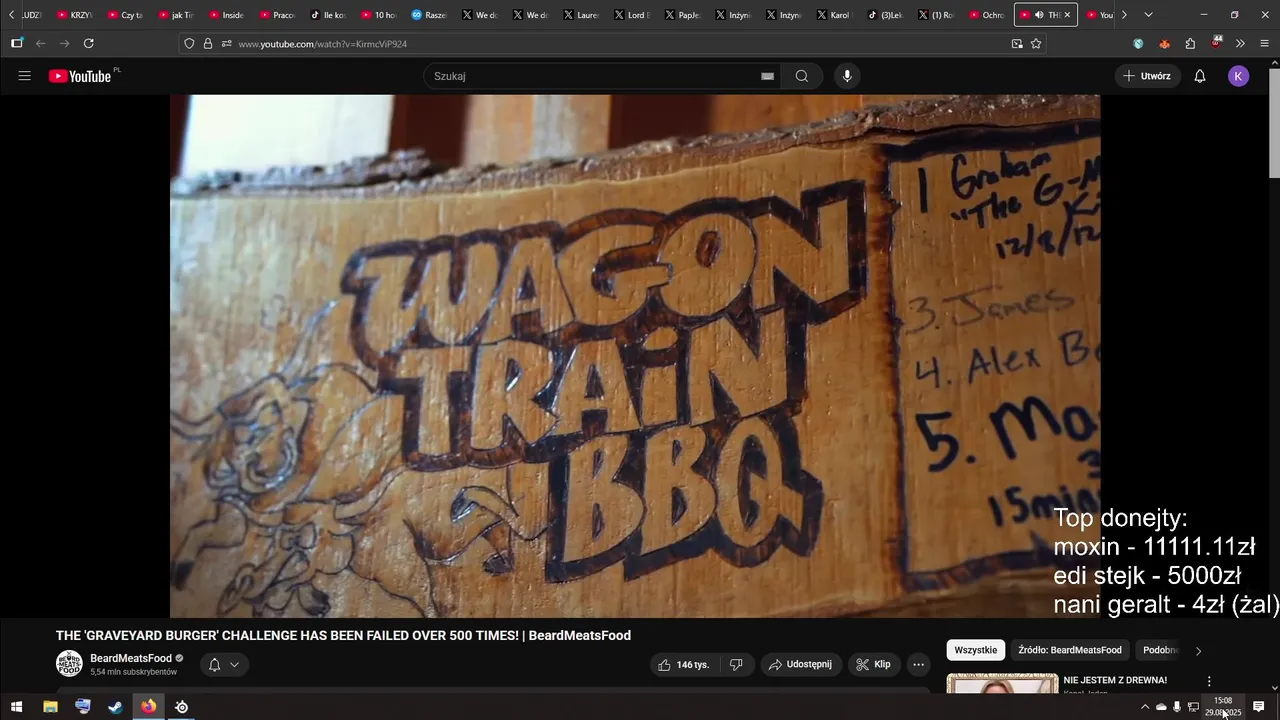Open Windows Start menu

[16, 707]
